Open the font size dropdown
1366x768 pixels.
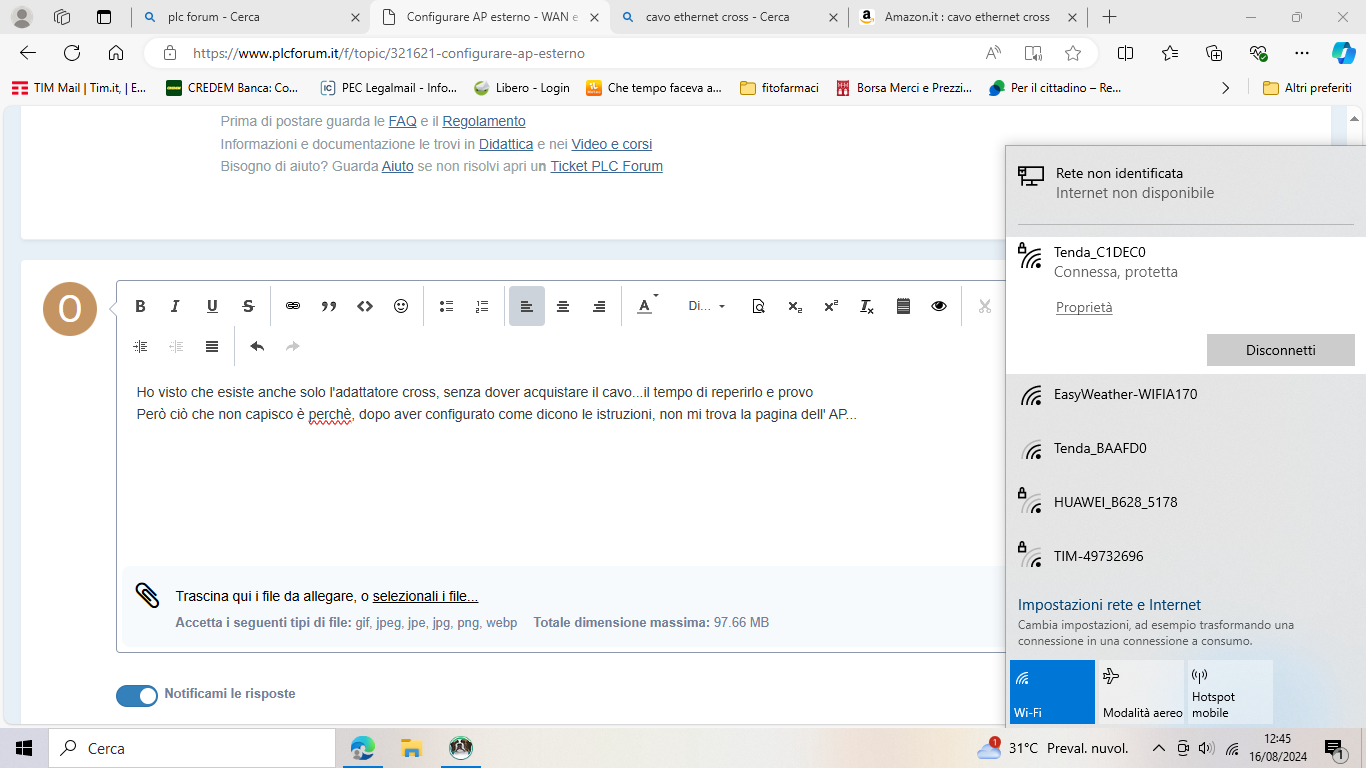click(x=706, y=306)
